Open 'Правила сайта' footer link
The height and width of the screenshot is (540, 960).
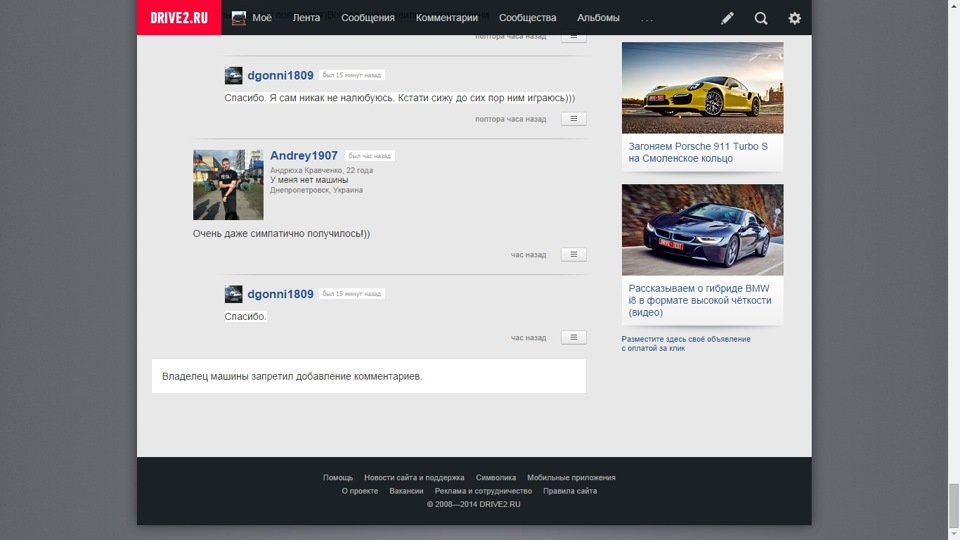point(570,491)
